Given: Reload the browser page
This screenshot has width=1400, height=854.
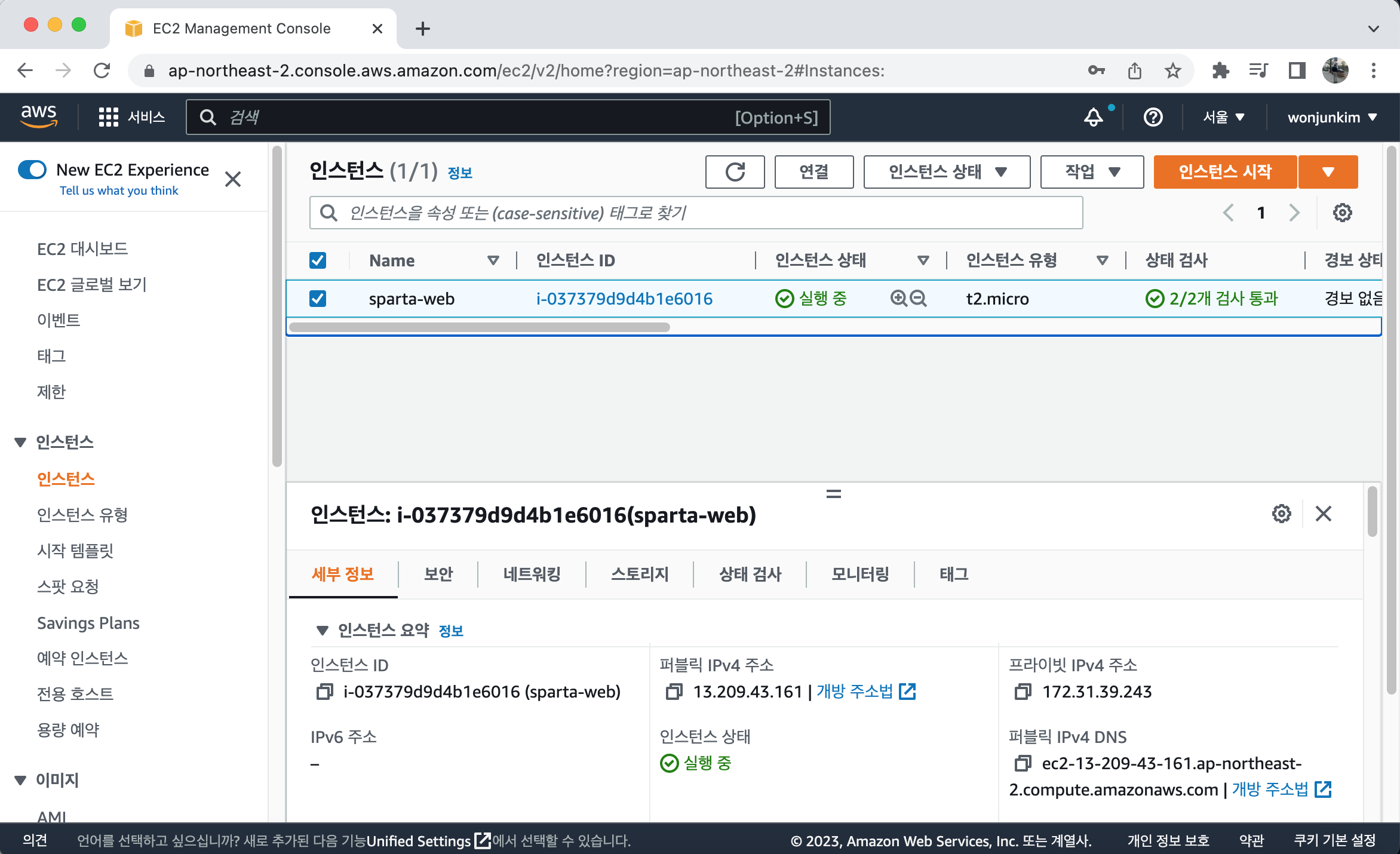Looking at the screenshot, I should (102, 70).
